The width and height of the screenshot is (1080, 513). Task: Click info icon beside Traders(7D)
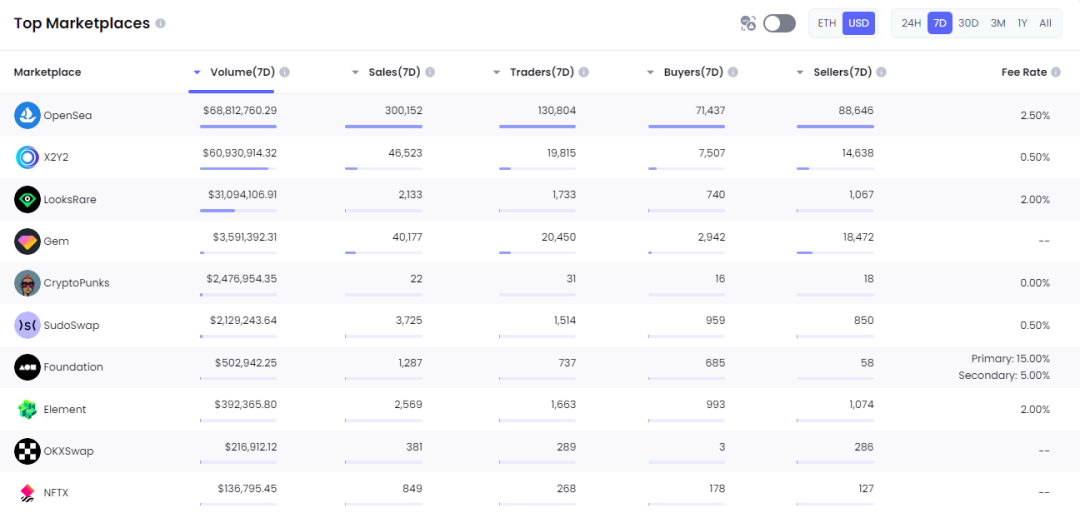tap(584, 72)
